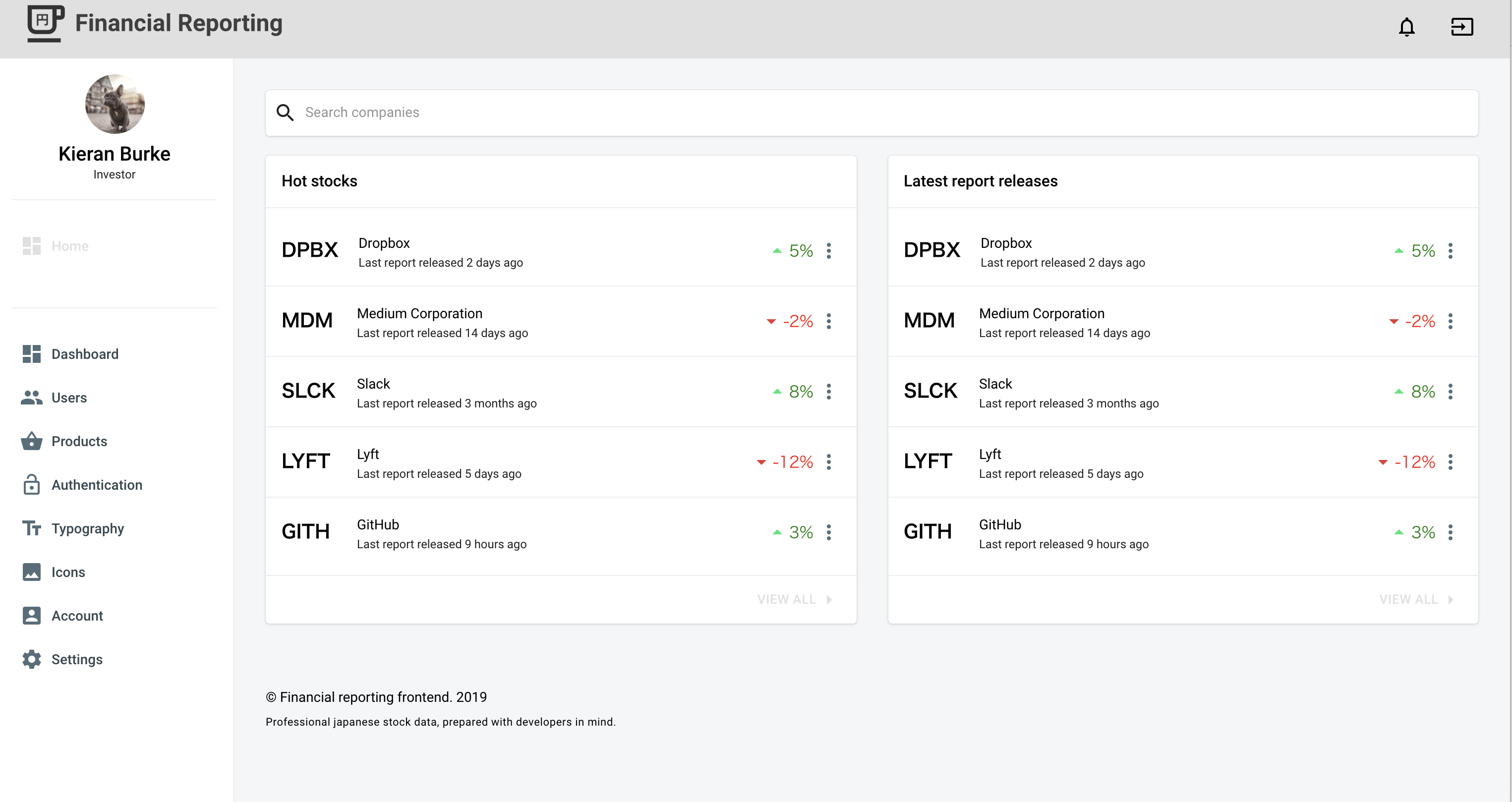Open more options for Slack in Latest report releases
The height and width of the screenshot is (802, 1512).
point(1451,392)
